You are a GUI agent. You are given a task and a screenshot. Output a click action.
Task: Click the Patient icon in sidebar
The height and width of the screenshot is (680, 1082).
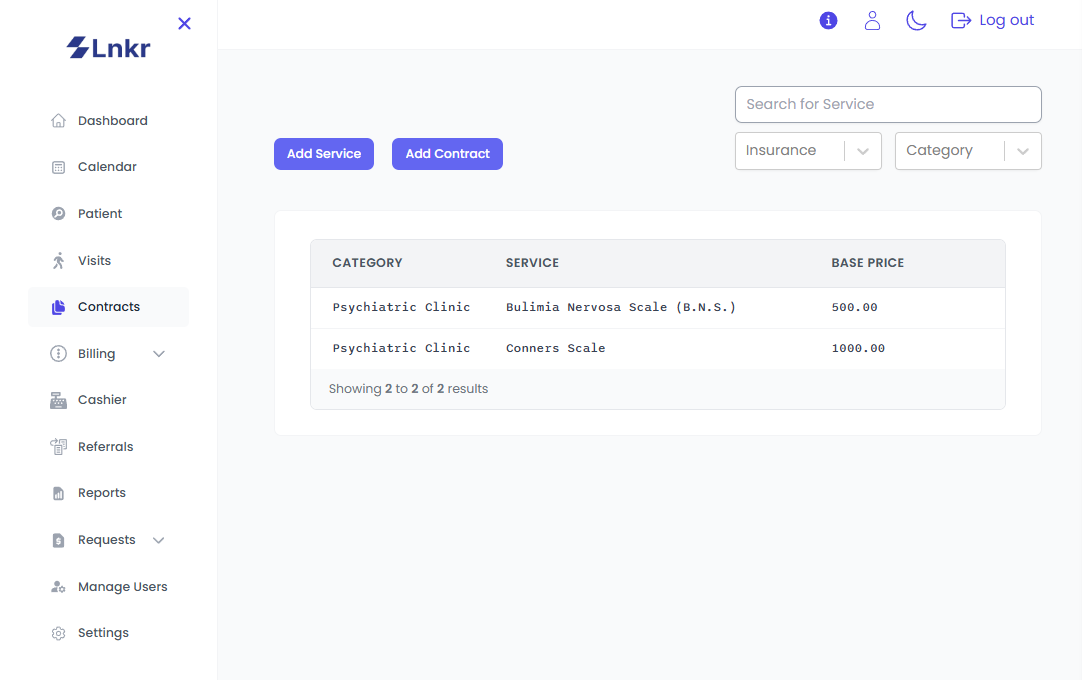tap(59, 214)
